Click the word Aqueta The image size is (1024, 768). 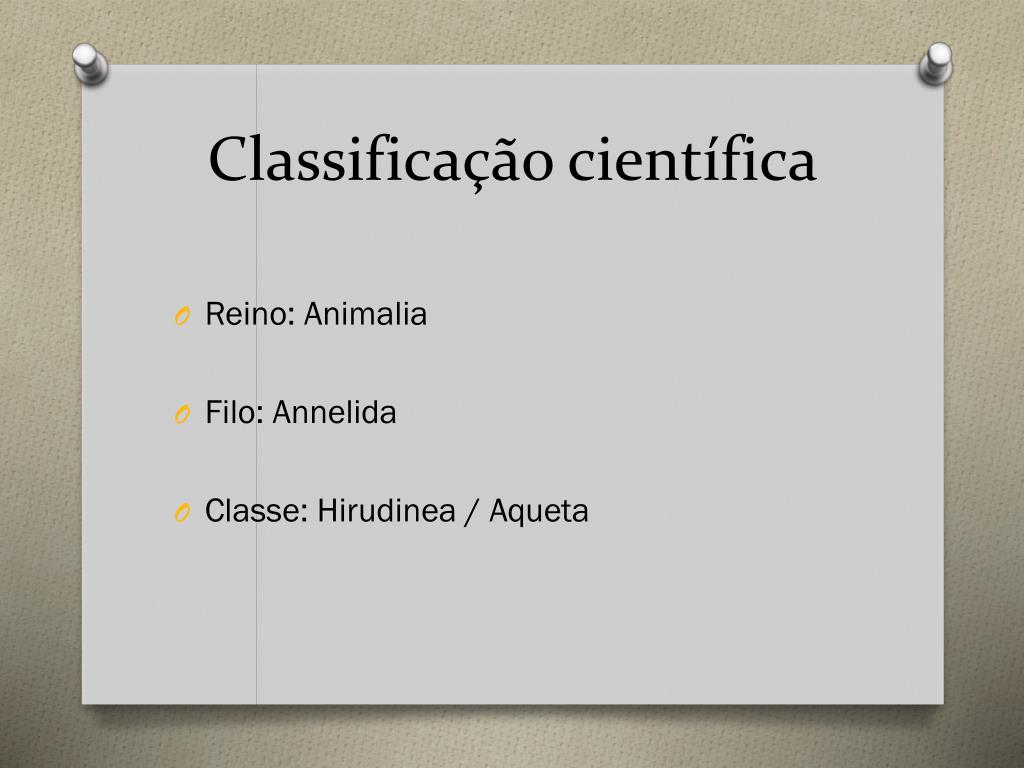(x=539, y=512)
